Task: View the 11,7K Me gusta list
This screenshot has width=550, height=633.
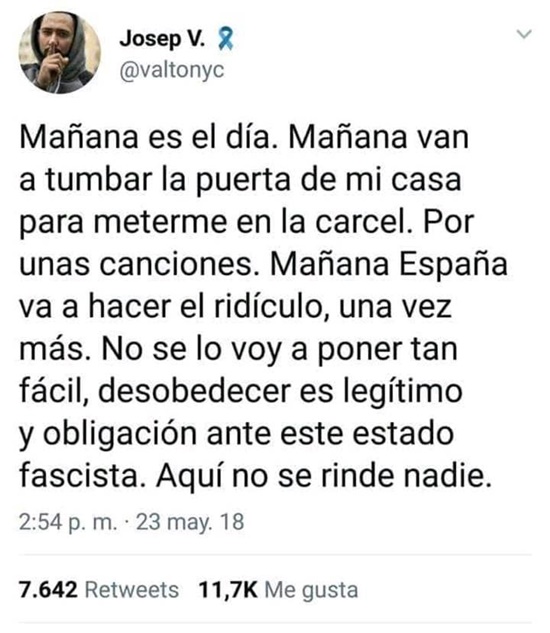Action: tap(278, 590)
